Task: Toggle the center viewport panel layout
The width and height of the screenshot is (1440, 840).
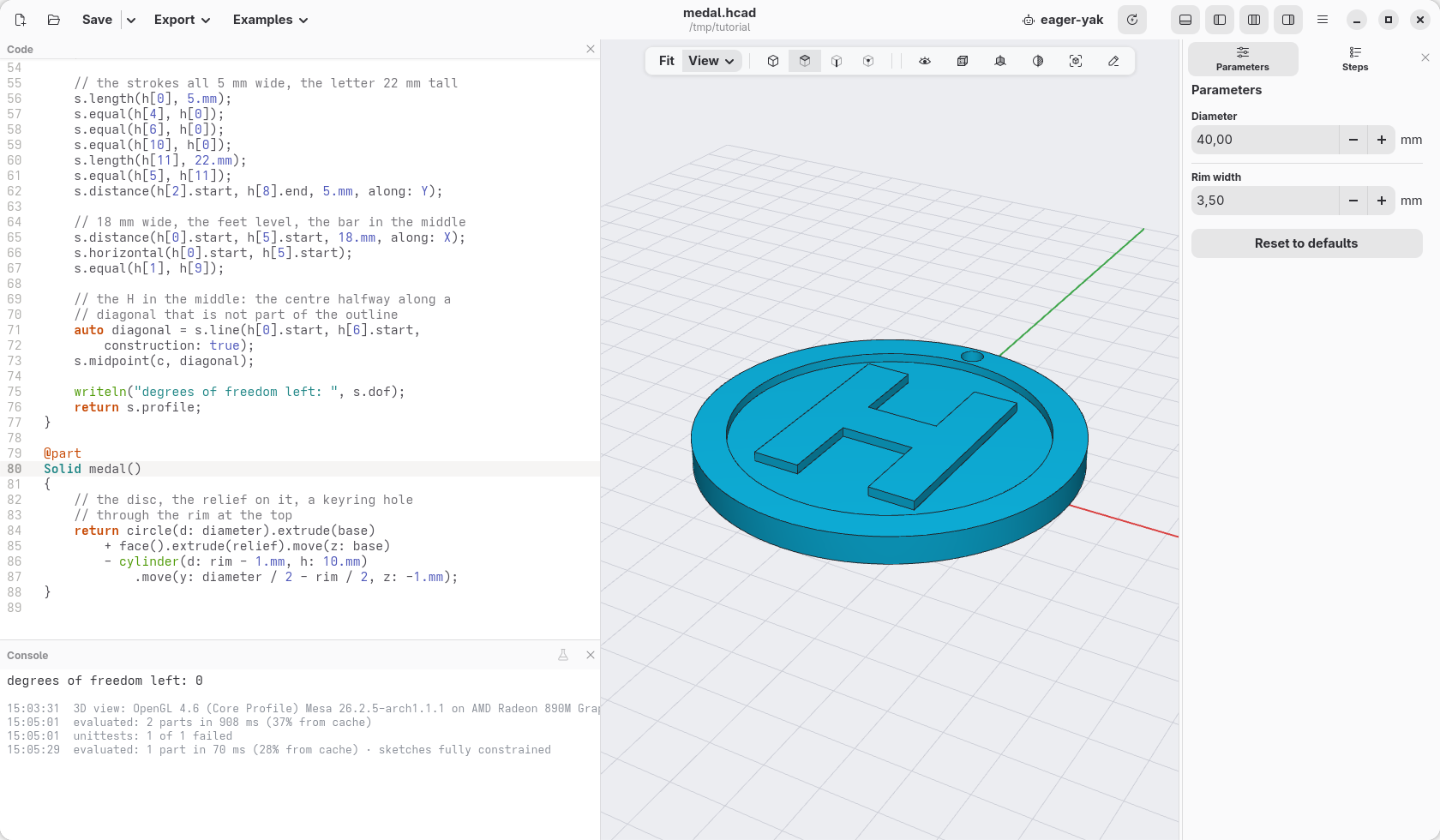Action: coord(1254,20)
